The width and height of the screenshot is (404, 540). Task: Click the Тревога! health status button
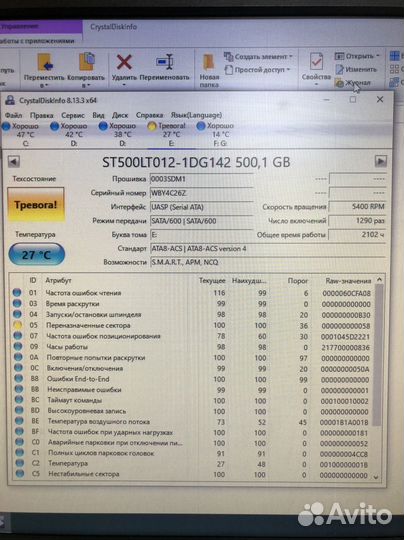(36, 205)
